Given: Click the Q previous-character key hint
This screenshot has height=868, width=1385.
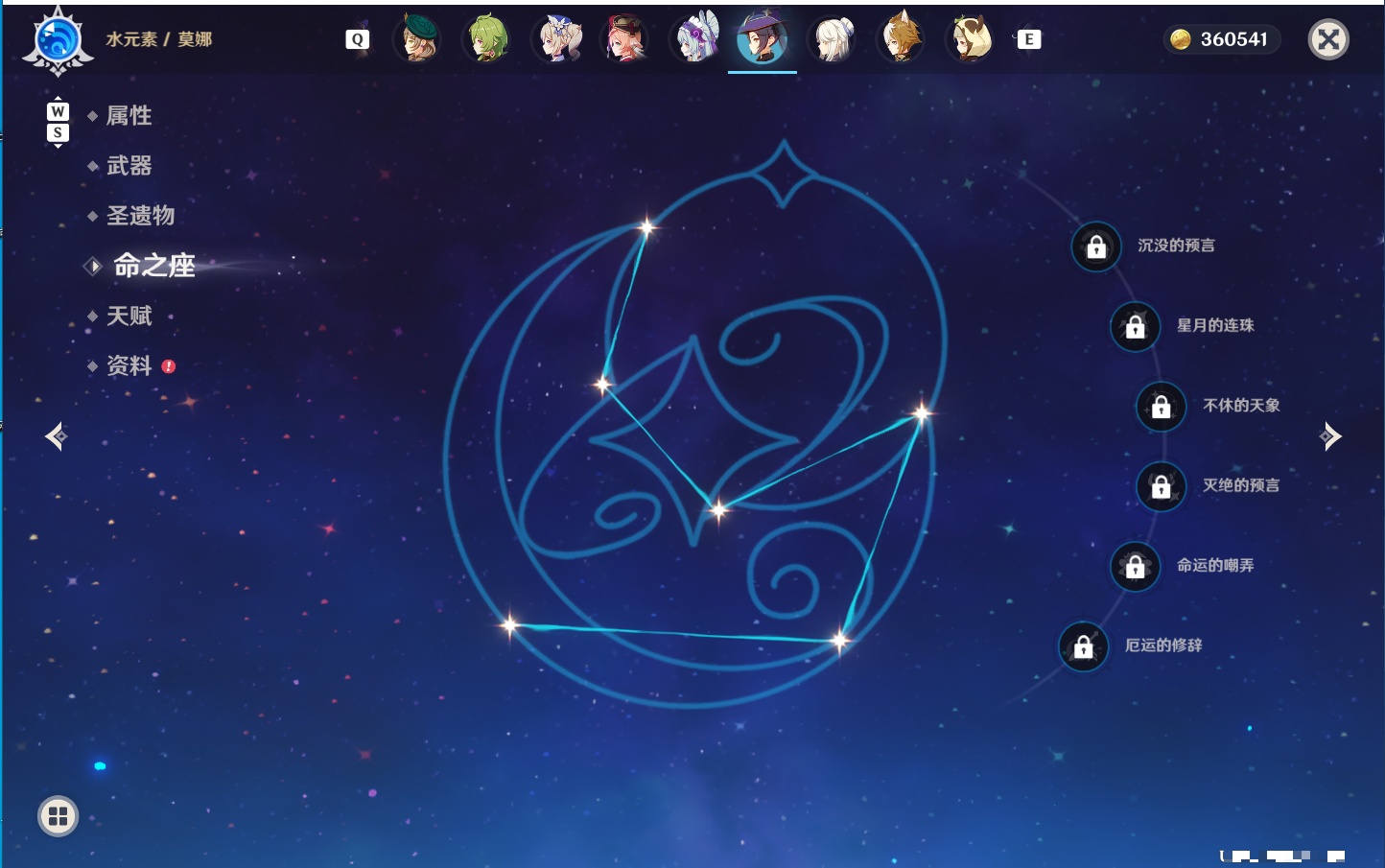Looking at the screenshot, I should click(x=357, y=39).
